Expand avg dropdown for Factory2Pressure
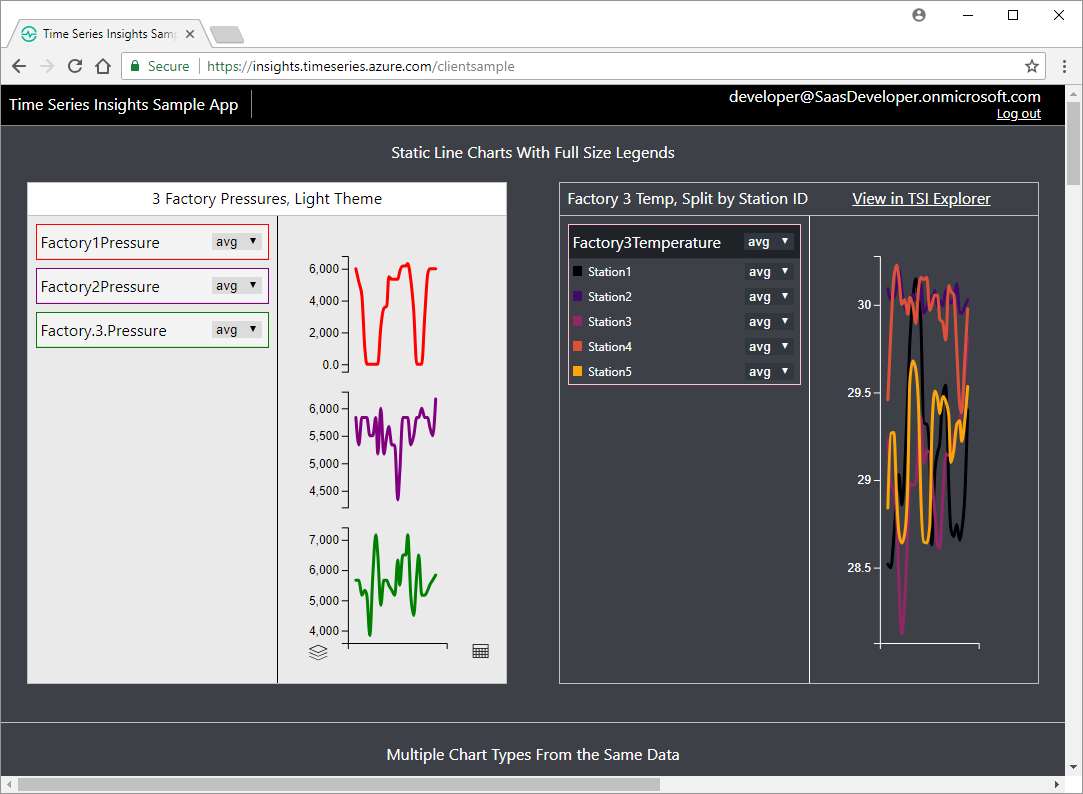Viewport: 1083px width, 794px height. 236,286
